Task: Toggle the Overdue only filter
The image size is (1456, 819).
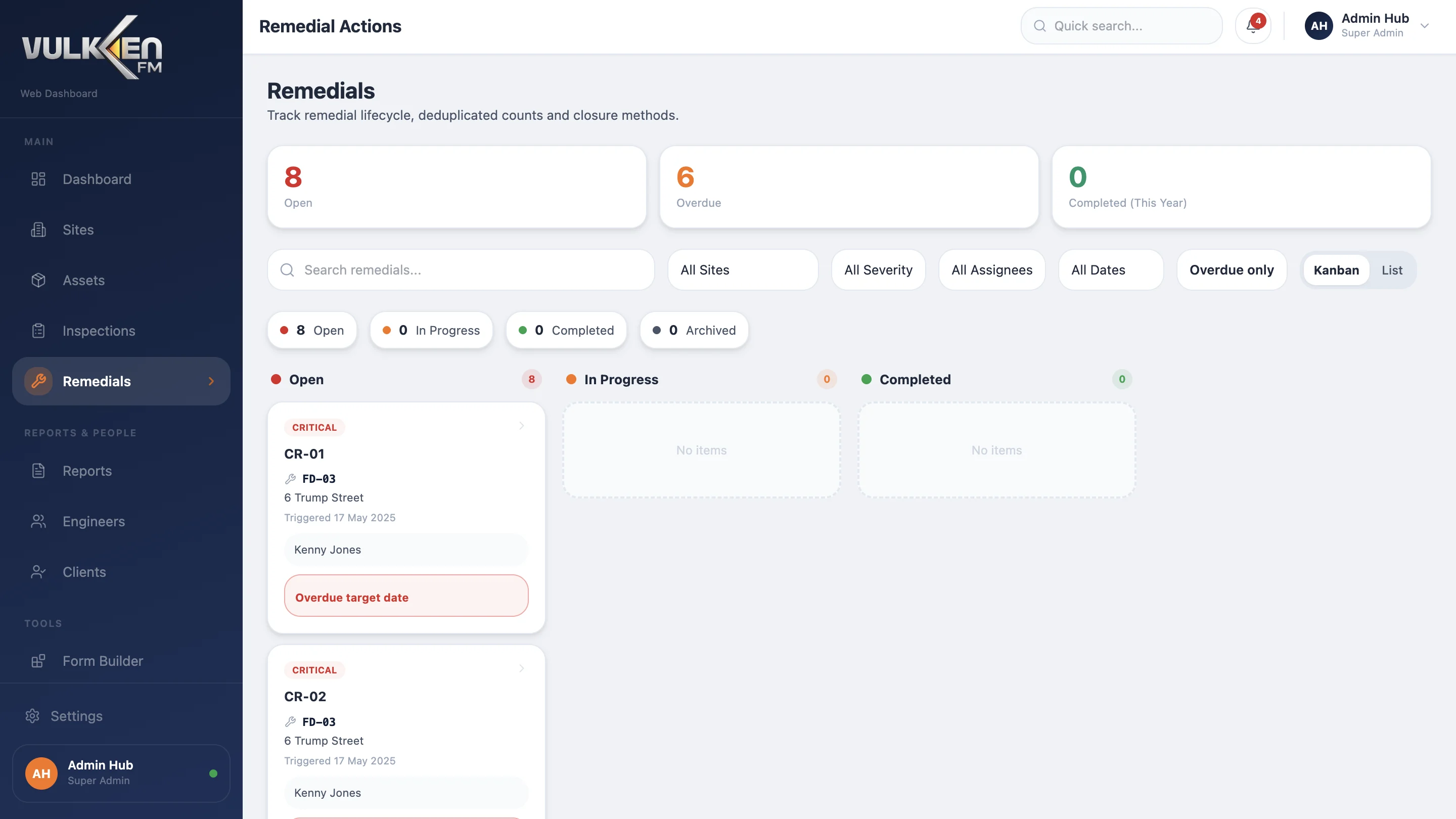Action: (x=1232, y=269)
